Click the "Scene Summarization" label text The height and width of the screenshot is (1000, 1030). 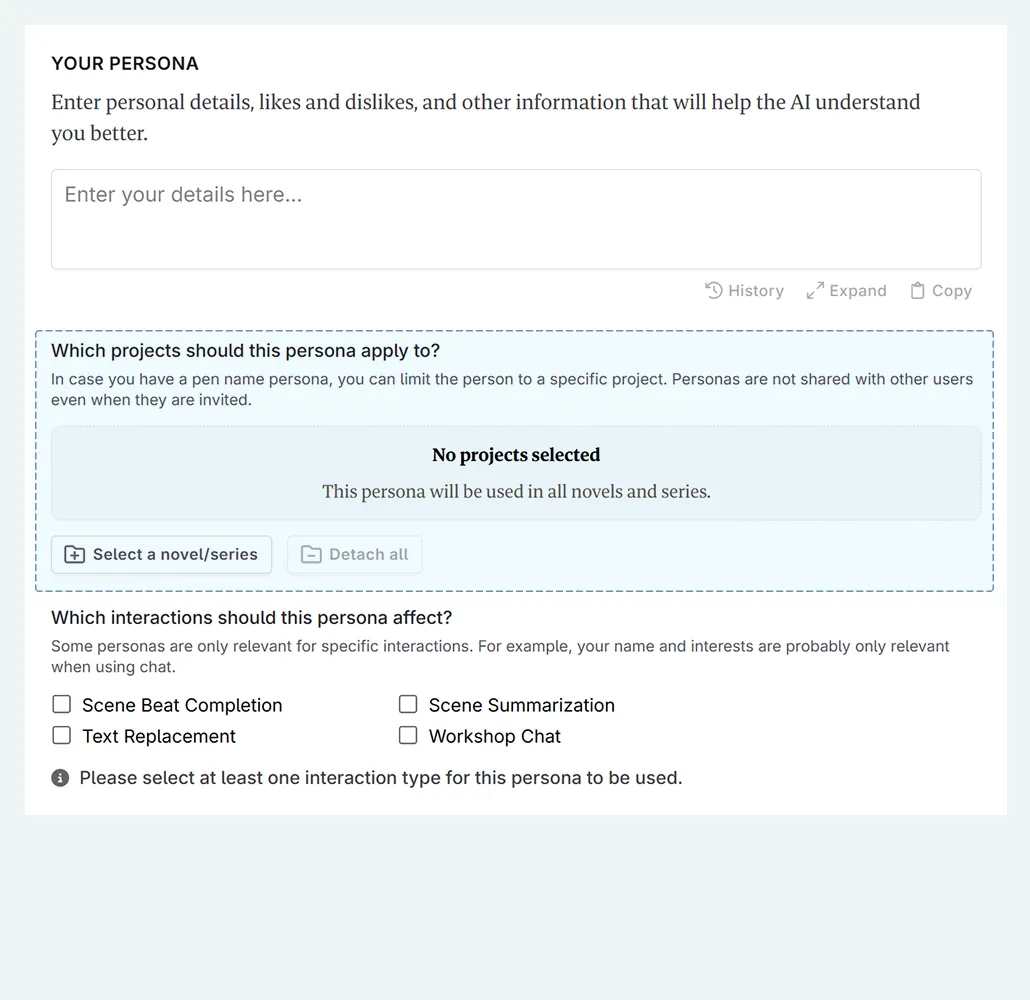coord(521,706)
